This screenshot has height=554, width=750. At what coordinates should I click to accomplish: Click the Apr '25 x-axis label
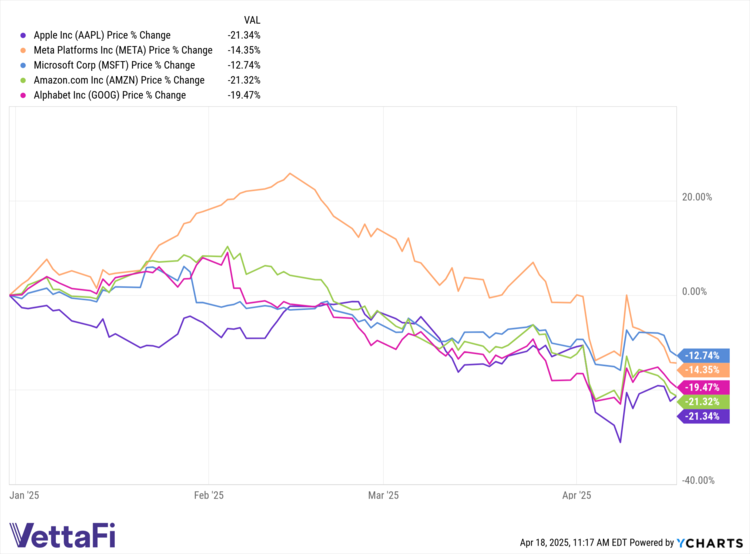point(578,494)
